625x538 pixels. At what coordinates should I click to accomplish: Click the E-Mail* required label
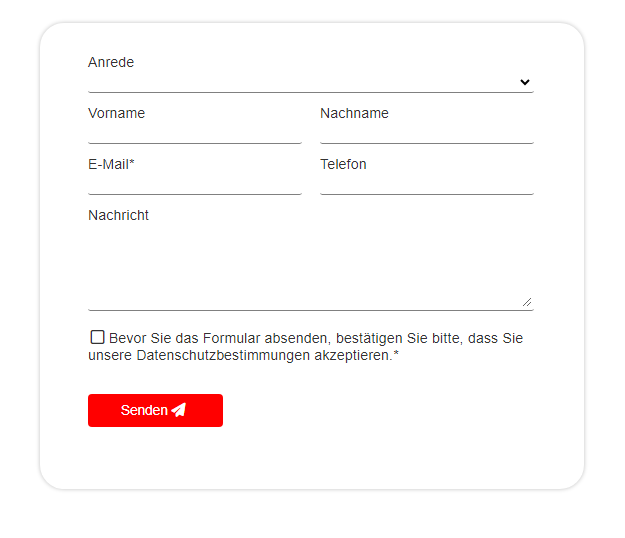[111, 164]
